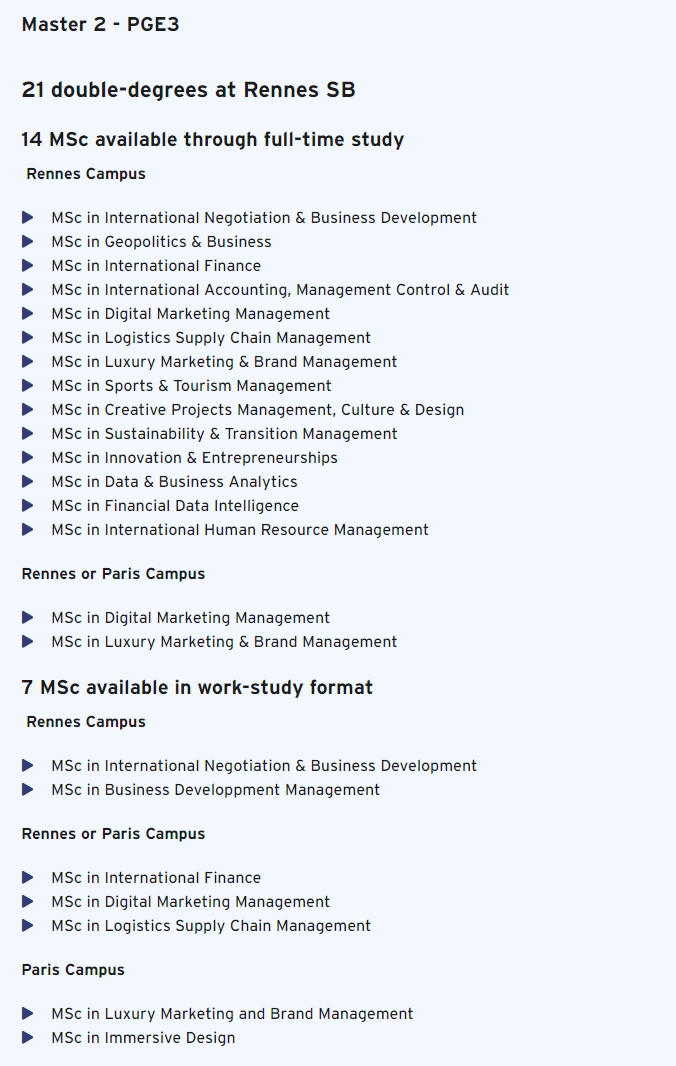Click the arrow bullet beside MSc in Immersive Design

(x=28, y=1037)
